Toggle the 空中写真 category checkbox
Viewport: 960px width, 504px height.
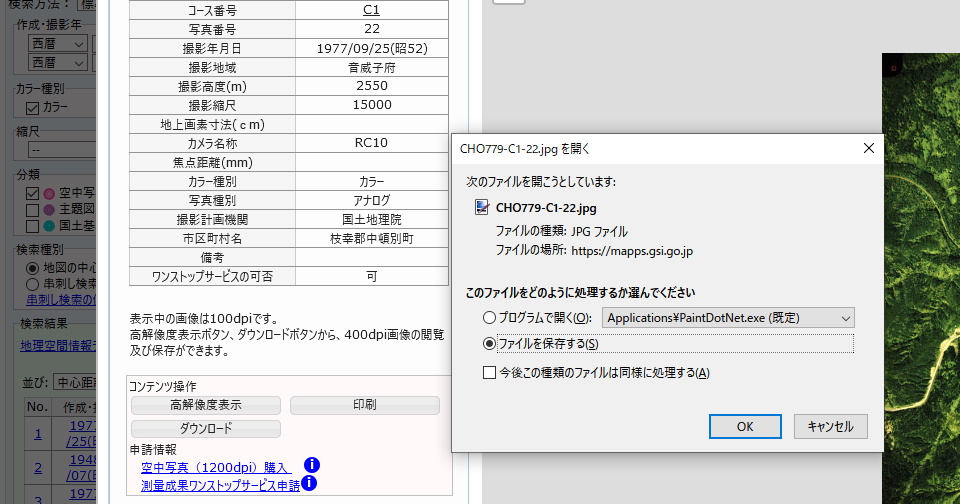(x=32, y=194)
